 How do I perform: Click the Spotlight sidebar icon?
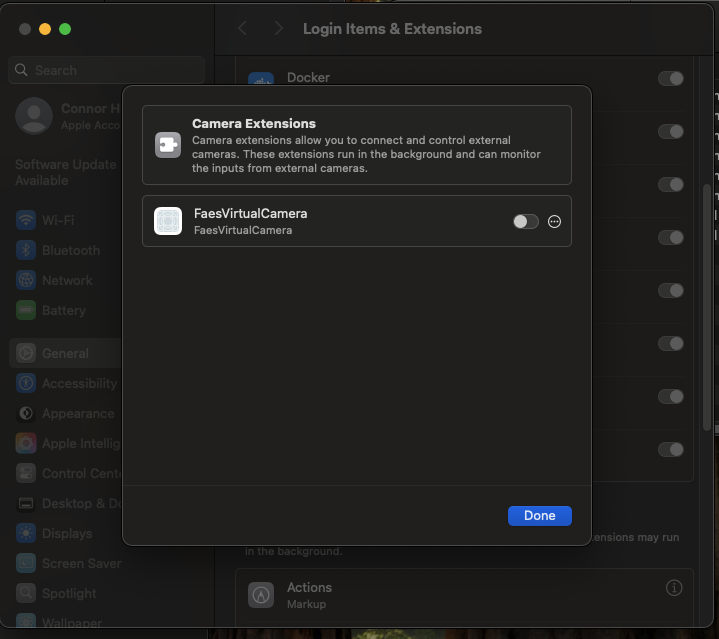tap(26, 593)
